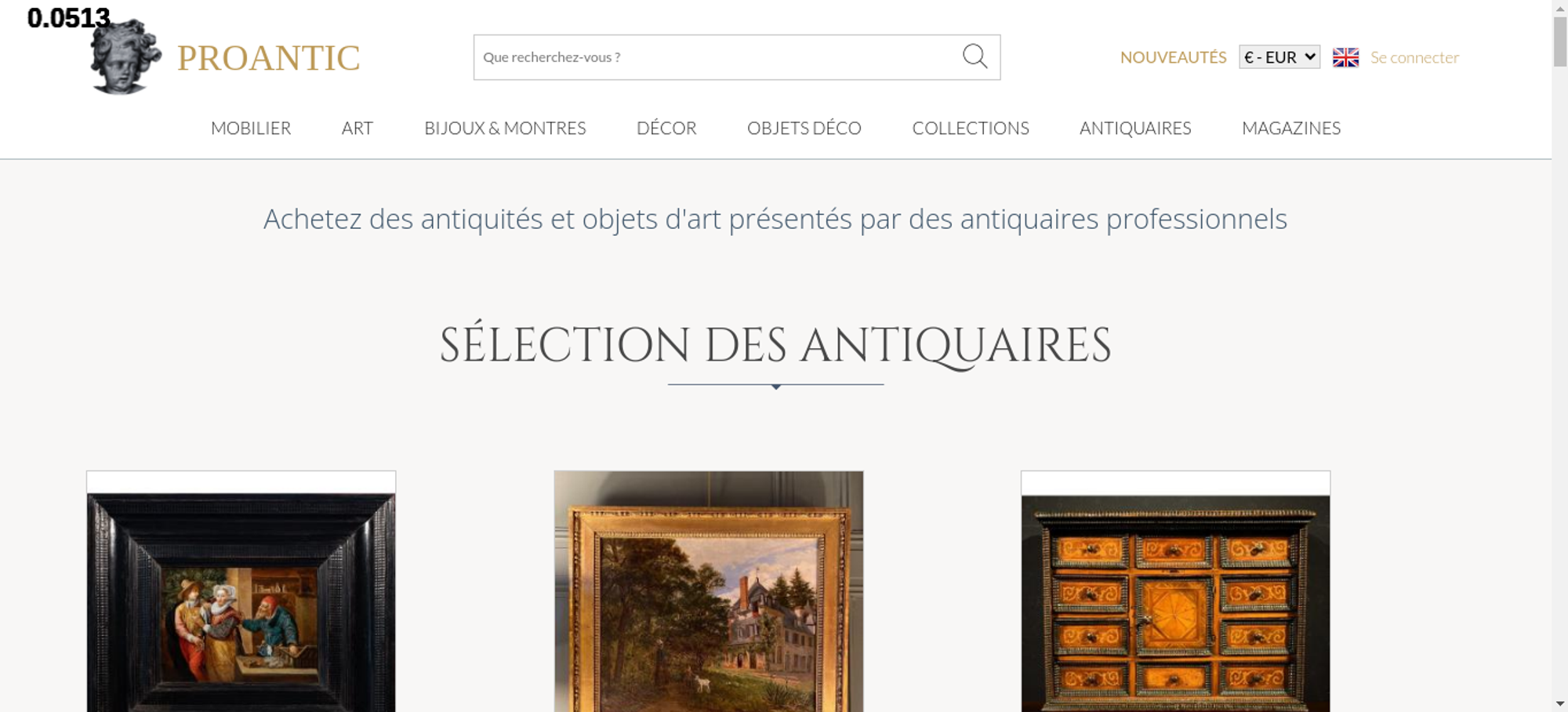Focus the 'Que recherchez-vous ?' search field
1568x712 pixels.
(x=717, y=57)
